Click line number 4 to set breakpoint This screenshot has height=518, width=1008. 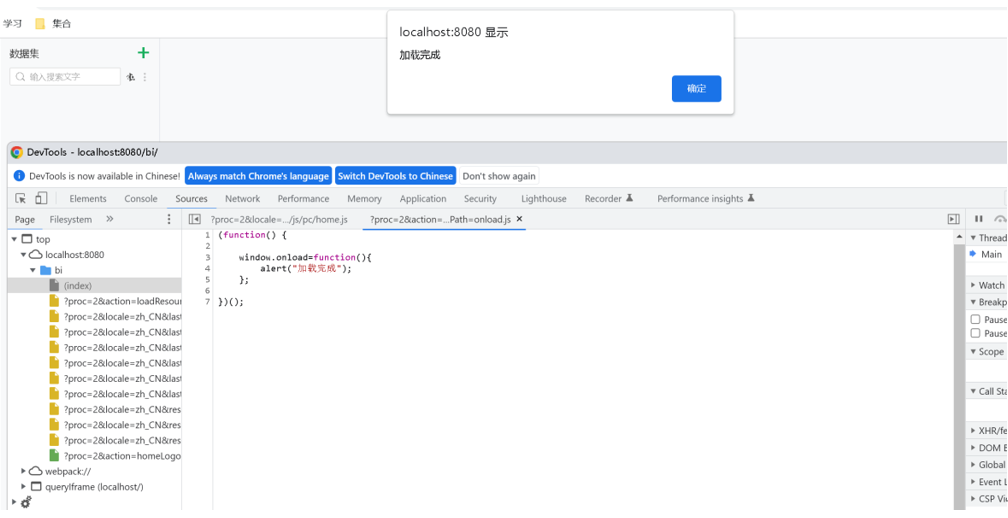click(x=208, y=268)
